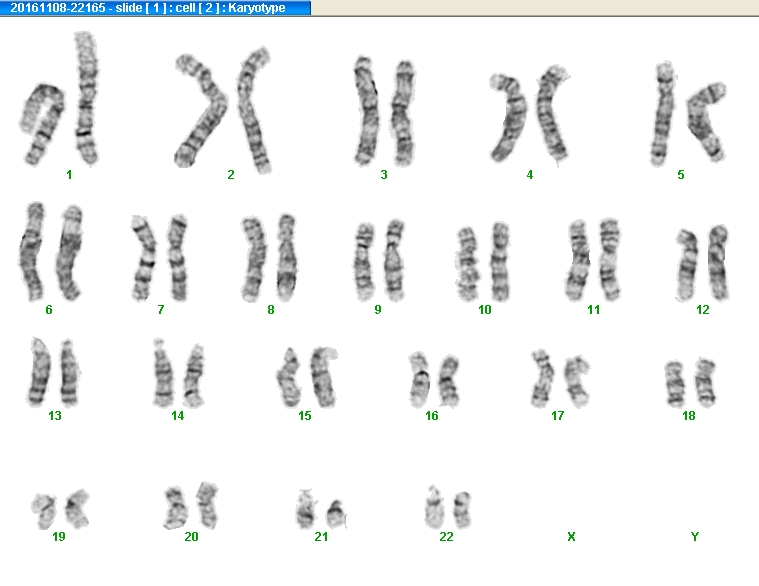Select the chromosome 17 pair image

[561, 378]
